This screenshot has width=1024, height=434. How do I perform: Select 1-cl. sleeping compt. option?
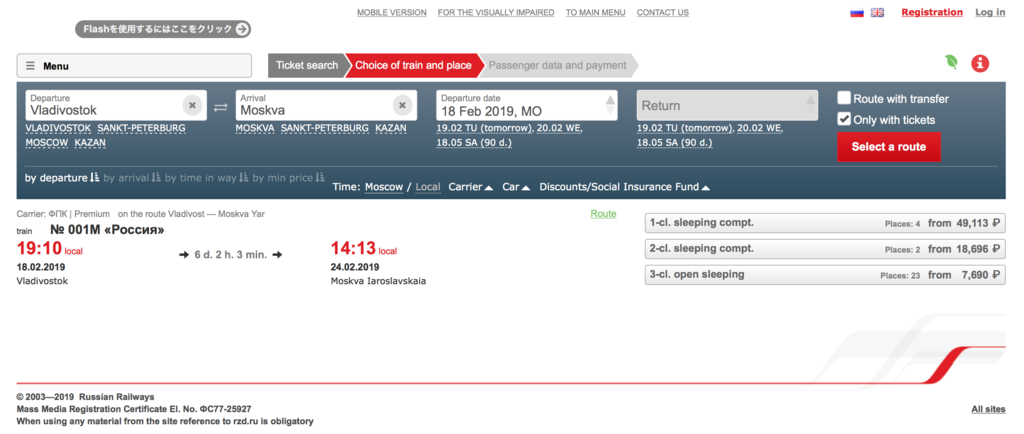825,223
